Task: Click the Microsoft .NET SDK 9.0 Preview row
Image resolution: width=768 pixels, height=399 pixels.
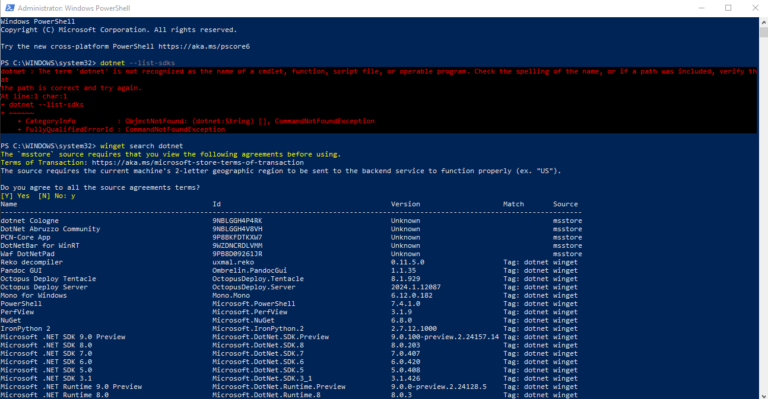Action: pyautogui.click(x=289, y=337)
